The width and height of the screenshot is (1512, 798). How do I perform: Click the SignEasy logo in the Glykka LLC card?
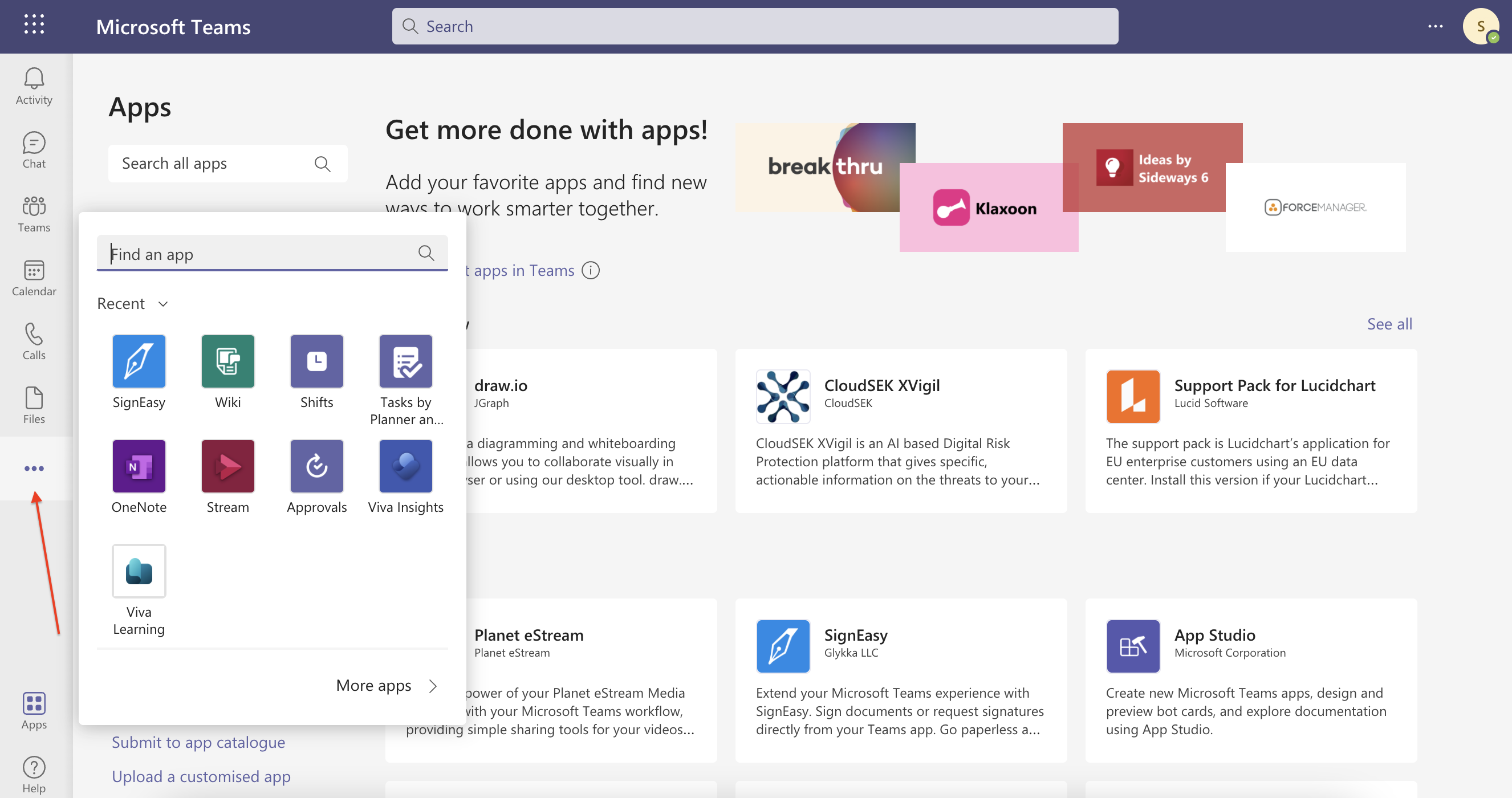point(783,646)
